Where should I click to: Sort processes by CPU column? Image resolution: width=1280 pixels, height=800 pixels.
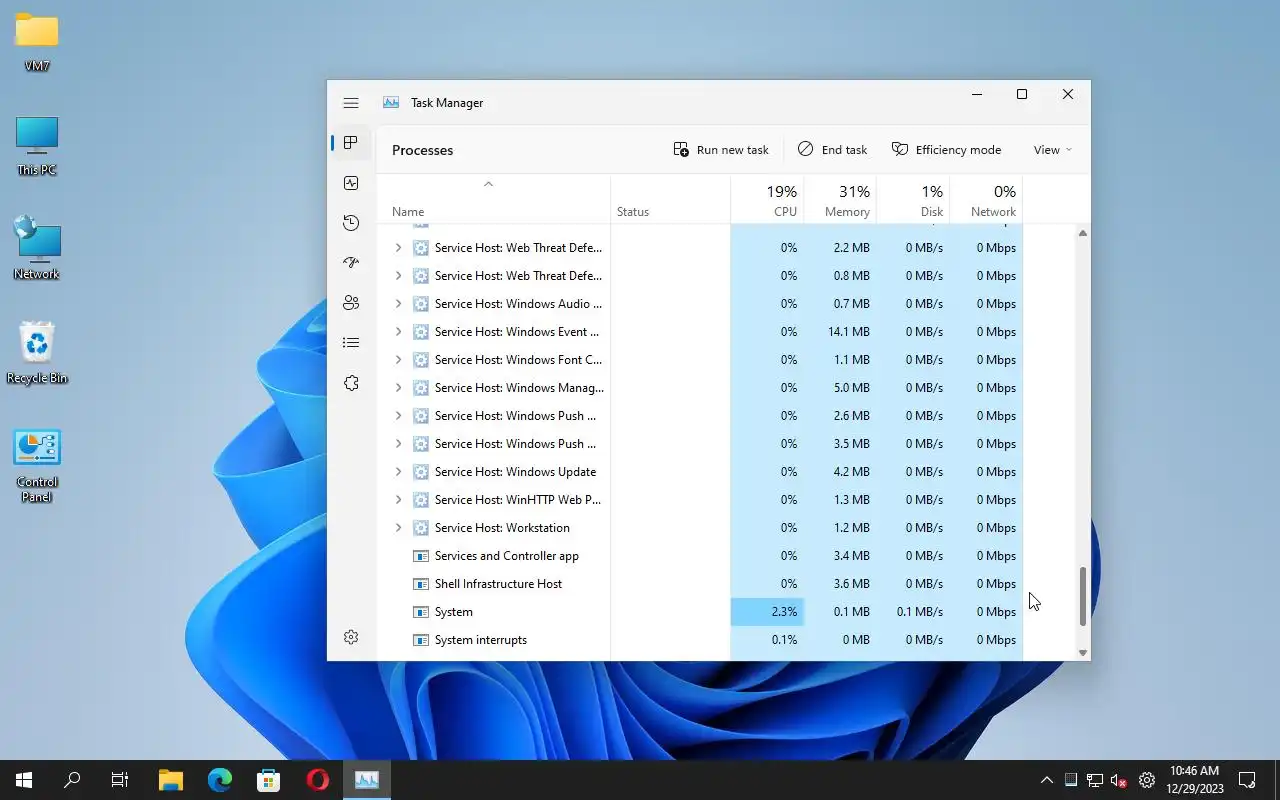[x=767, y=199]
